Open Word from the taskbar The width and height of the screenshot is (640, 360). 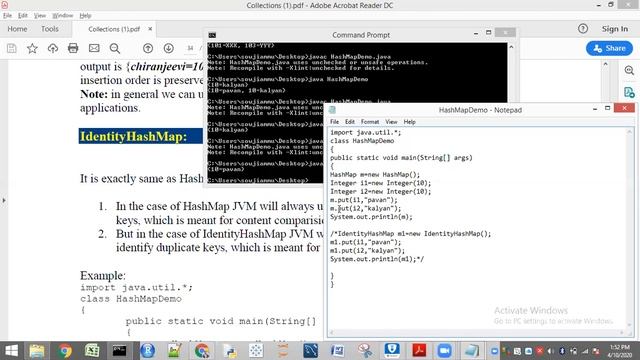point(338,351)
